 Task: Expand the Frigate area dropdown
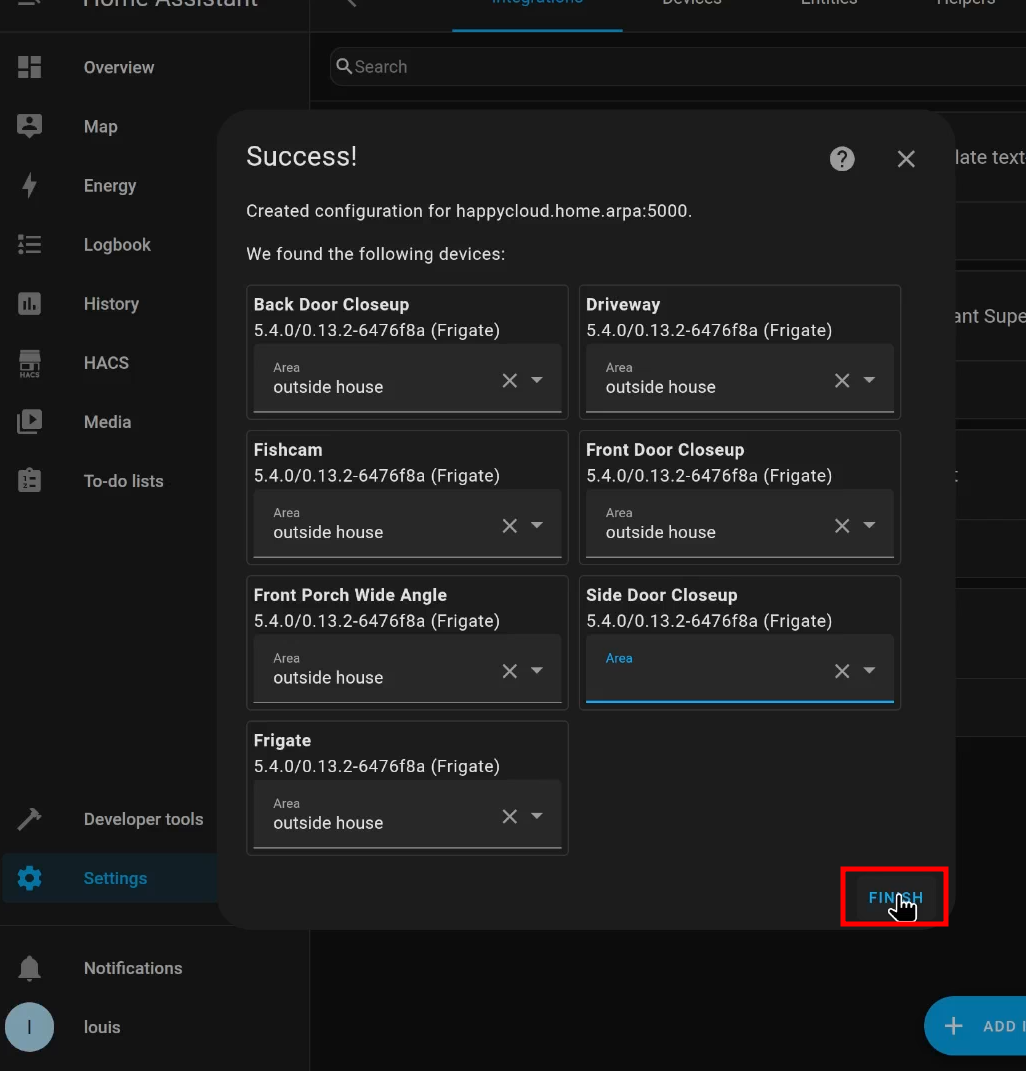pos(537,816)
